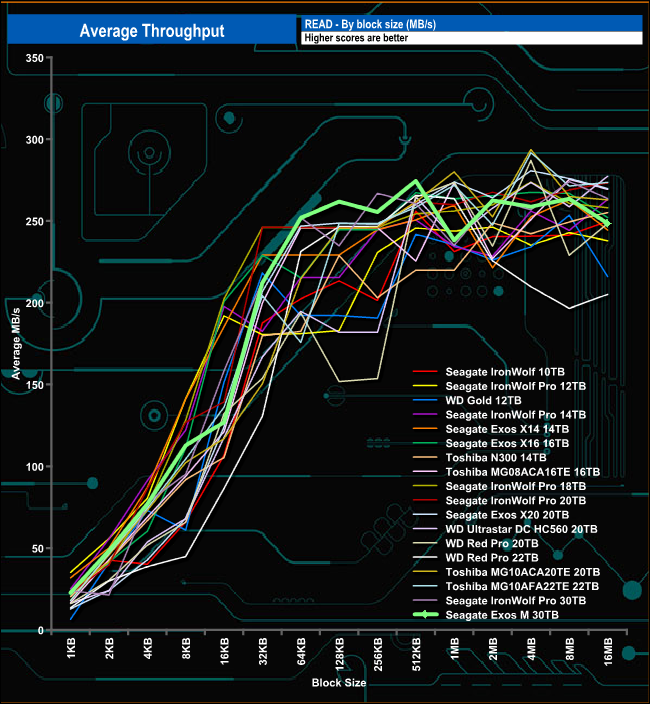Click the '32KB' x-axis label

click(263, 651)
